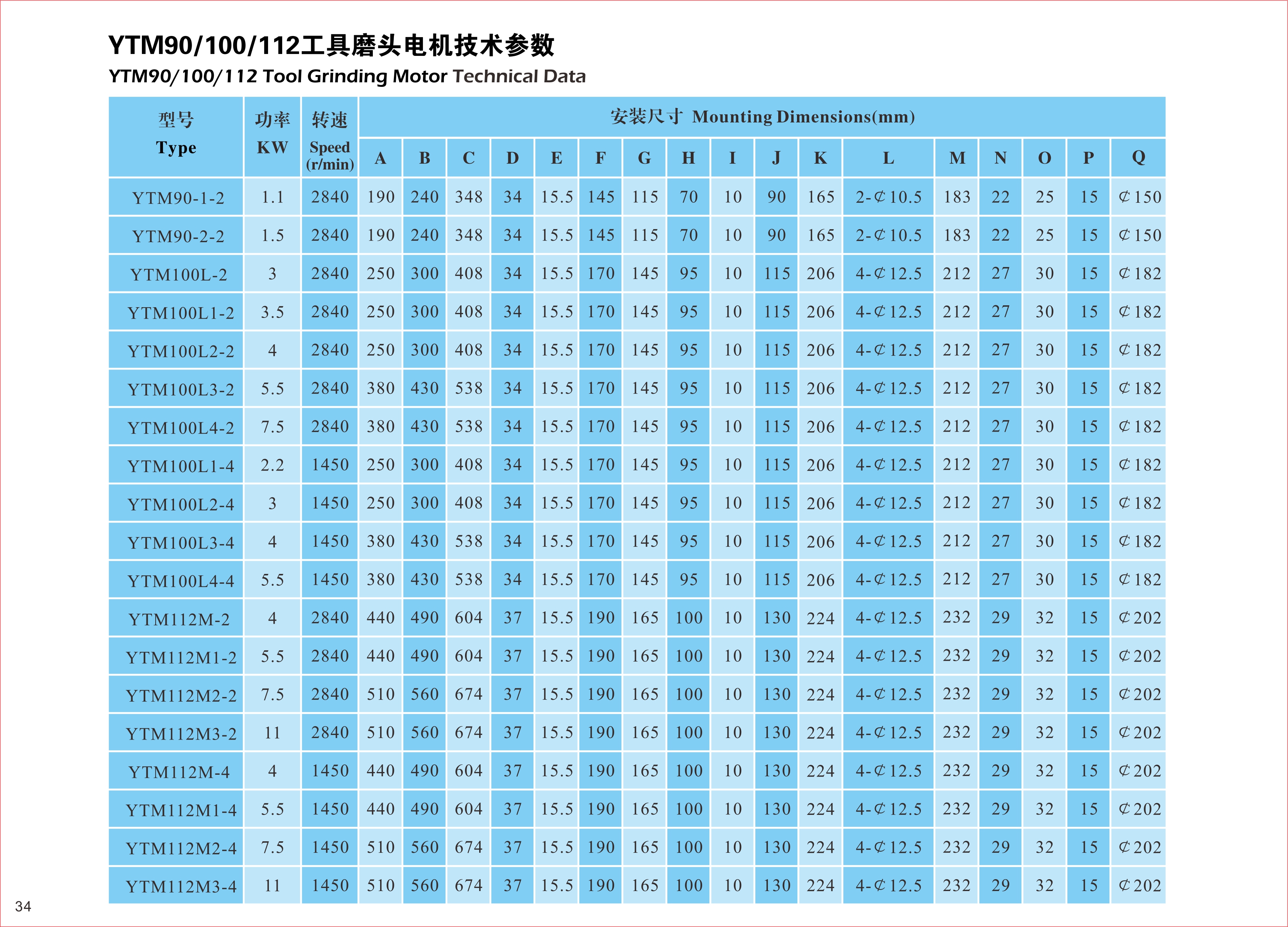Screen dimensions: 1288x927
Task: Click column header Q
Action: (1138, 158)
